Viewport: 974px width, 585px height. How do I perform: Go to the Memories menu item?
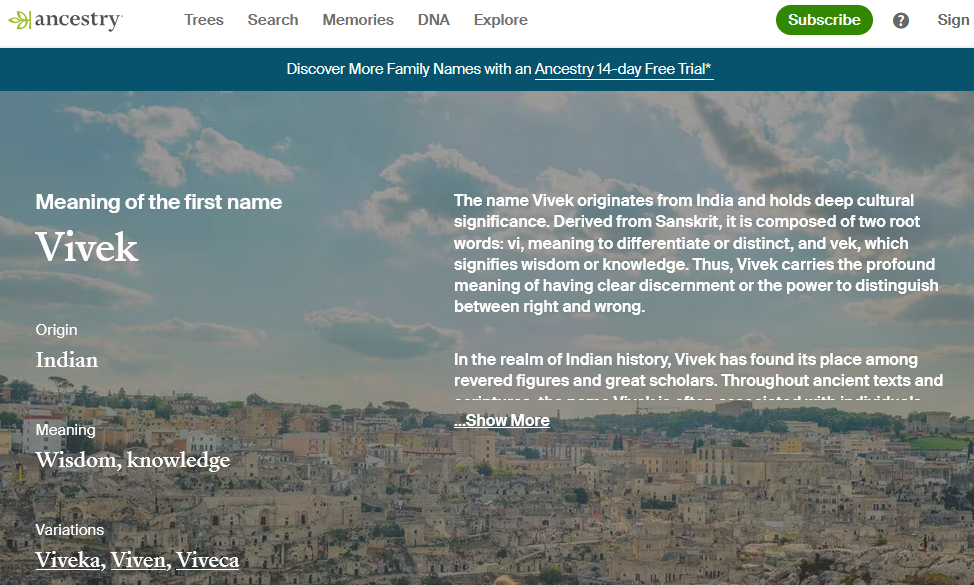point(358,20)
